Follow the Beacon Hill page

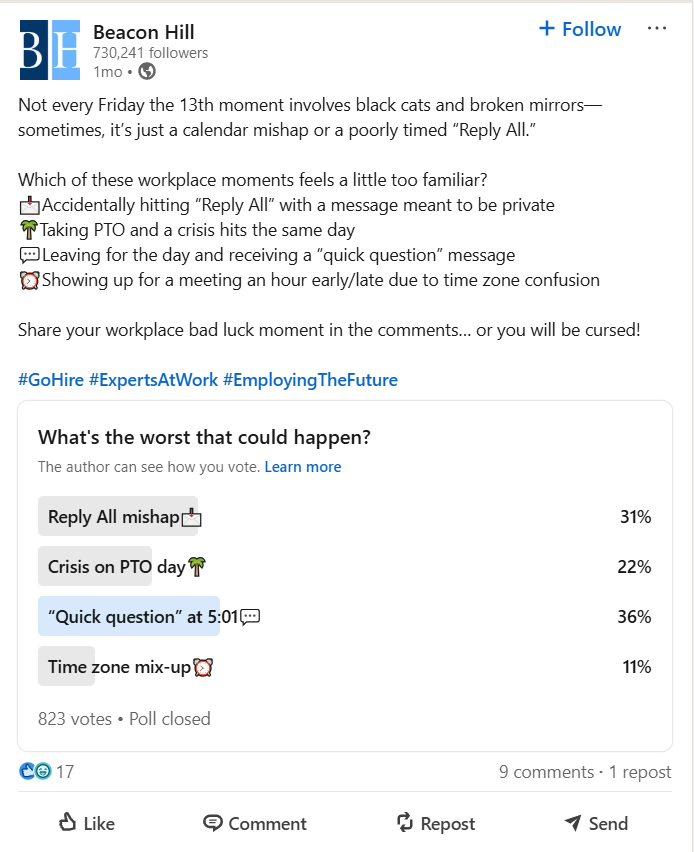click(x=579, y=29)
